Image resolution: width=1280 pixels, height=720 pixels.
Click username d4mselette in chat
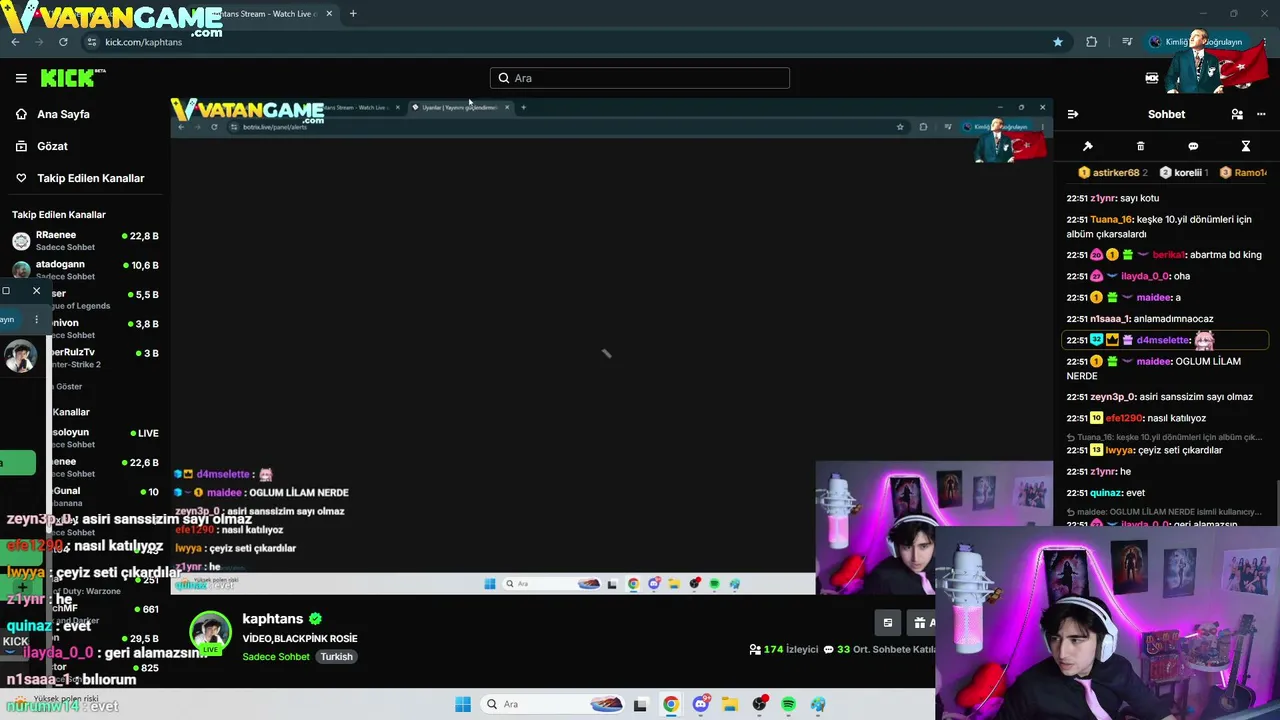pyautogui.click(x=1163, y=340)
